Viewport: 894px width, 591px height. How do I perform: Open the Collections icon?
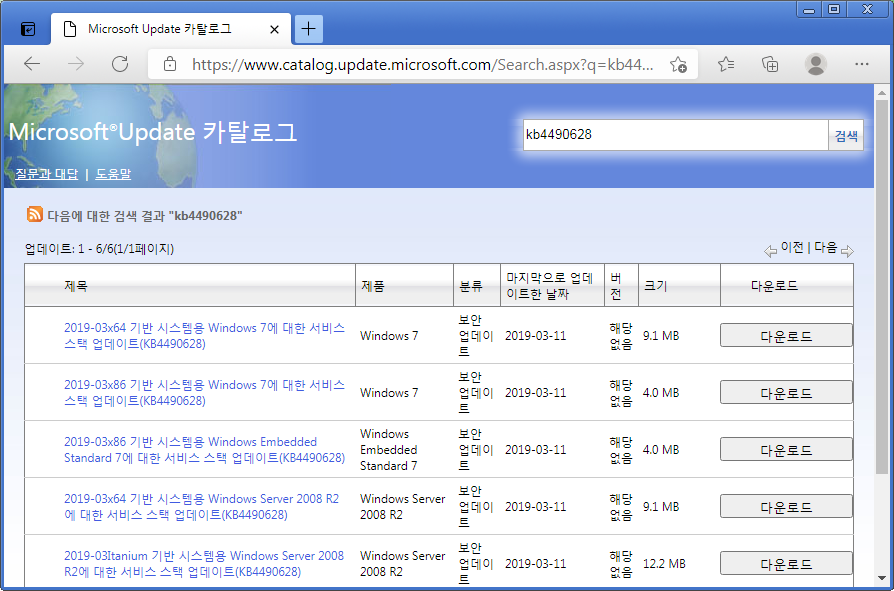click(770, 64)
